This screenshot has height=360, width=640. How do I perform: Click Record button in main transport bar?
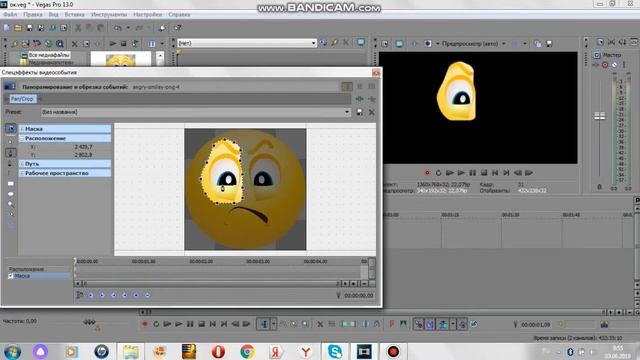point(144,324)
